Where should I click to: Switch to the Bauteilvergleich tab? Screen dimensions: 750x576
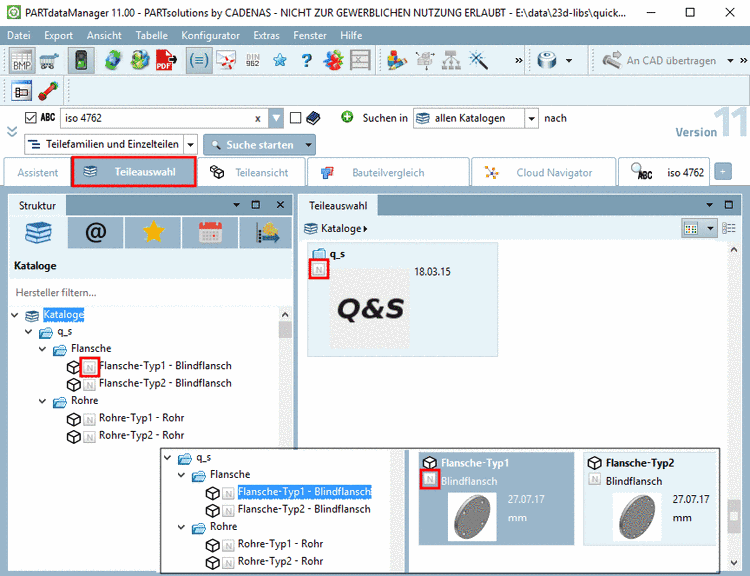click(x=388, y=173)
